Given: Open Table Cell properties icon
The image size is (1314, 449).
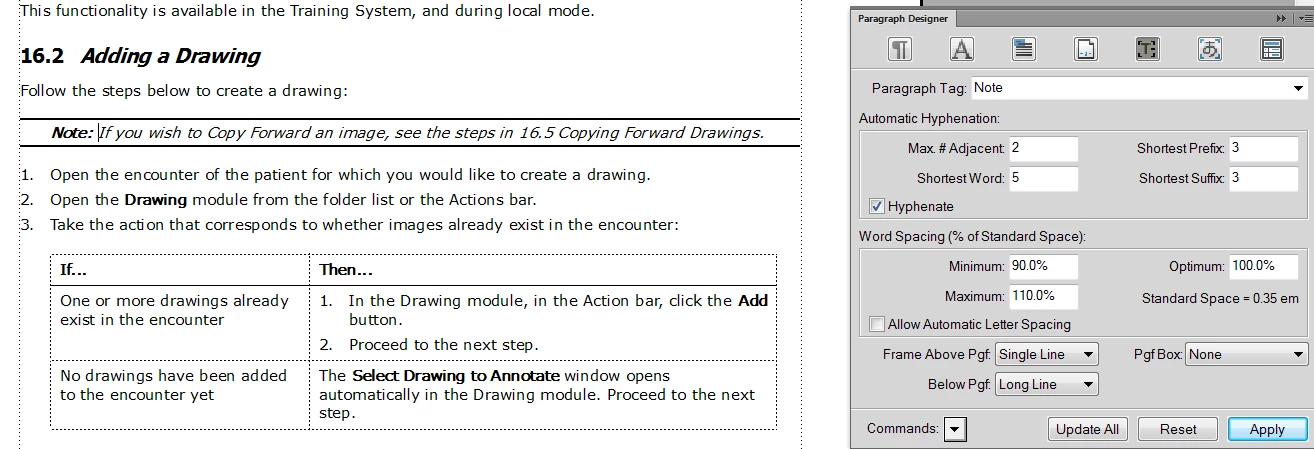Looking at the screenshot, I should (1272, 49).
